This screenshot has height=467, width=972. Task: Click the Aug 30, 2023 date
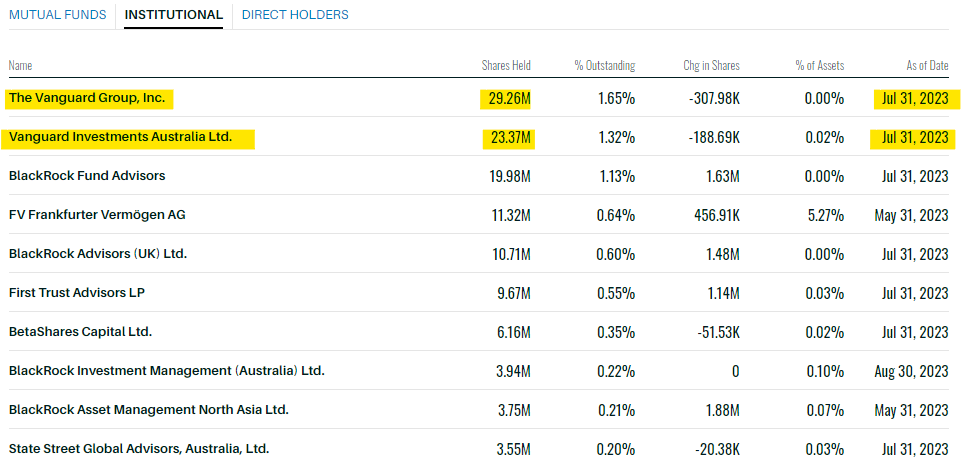[x=911, y=371]
